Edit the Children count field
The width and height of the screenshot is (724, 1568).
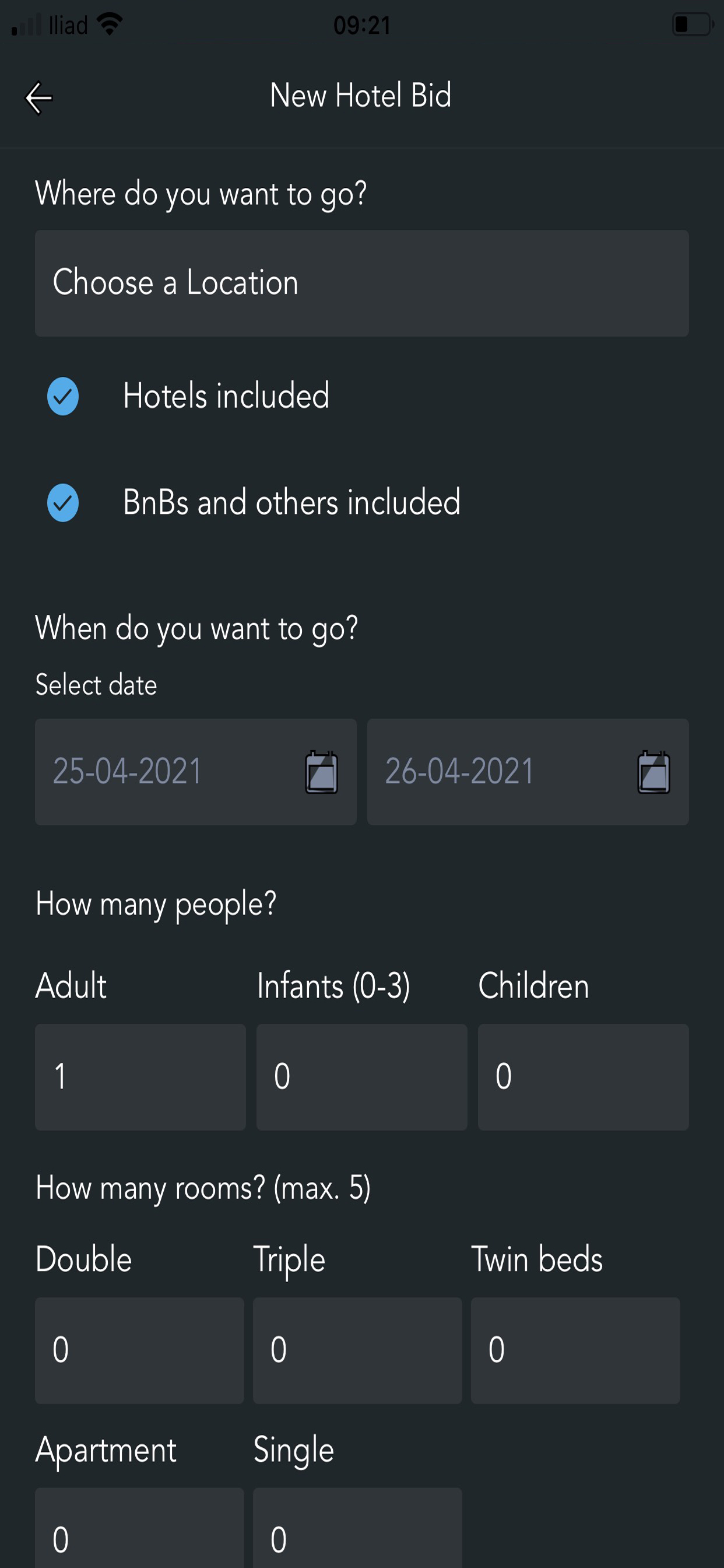point(584,1077)
